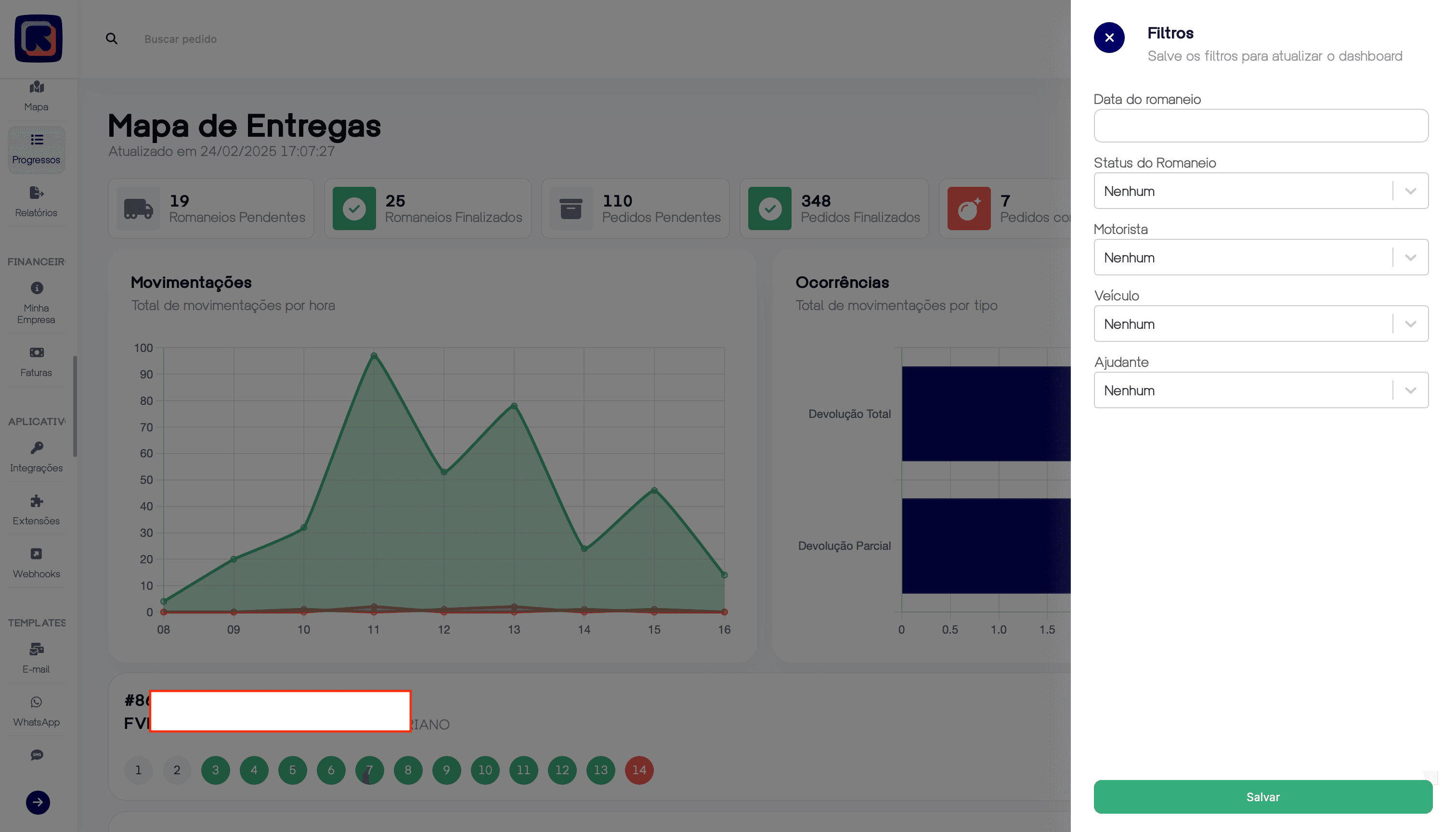Click the Salvar button

point(1262,796)
